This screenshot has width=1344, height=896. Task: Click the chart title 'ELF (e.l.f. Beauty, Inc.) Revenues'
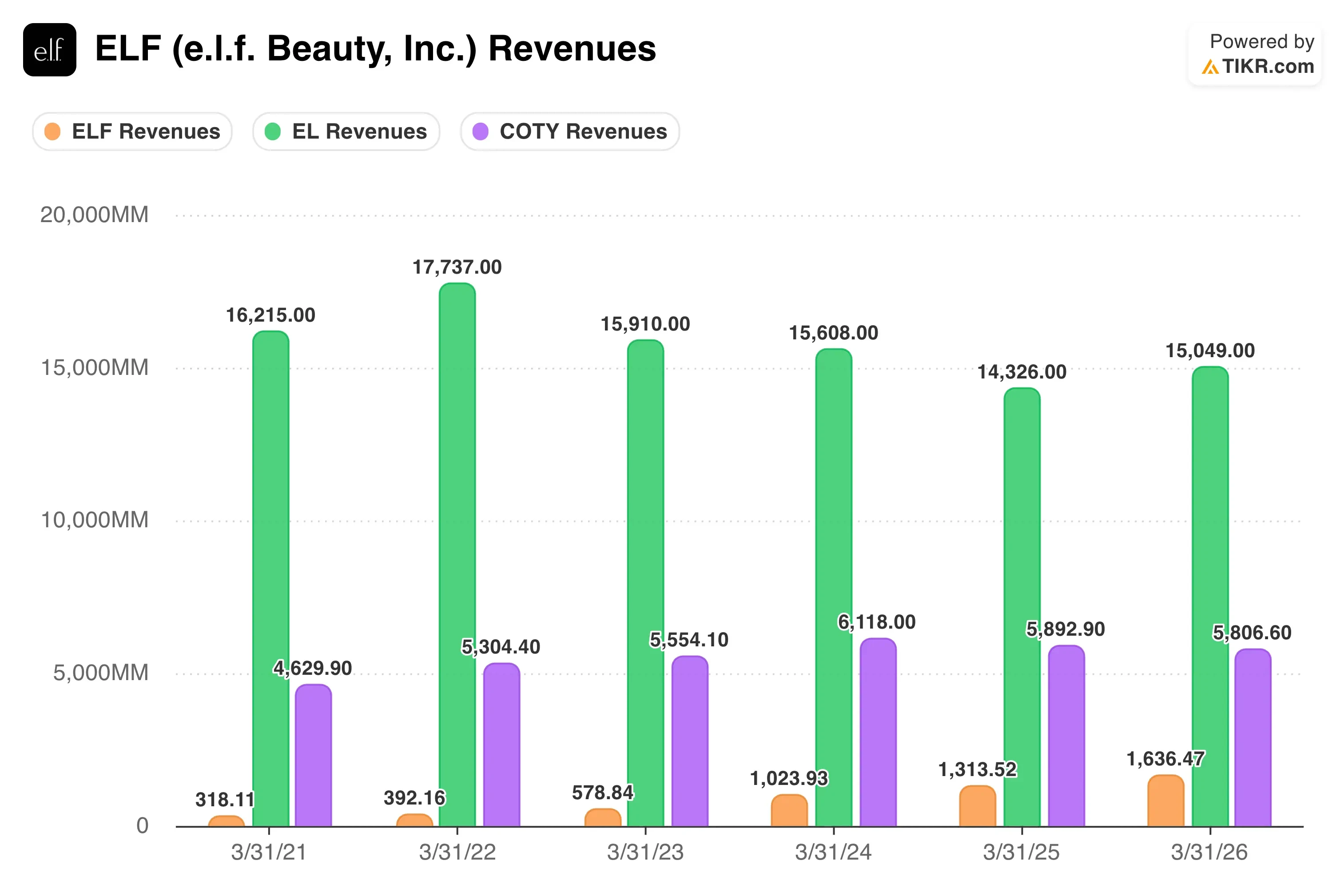(376, 49)
